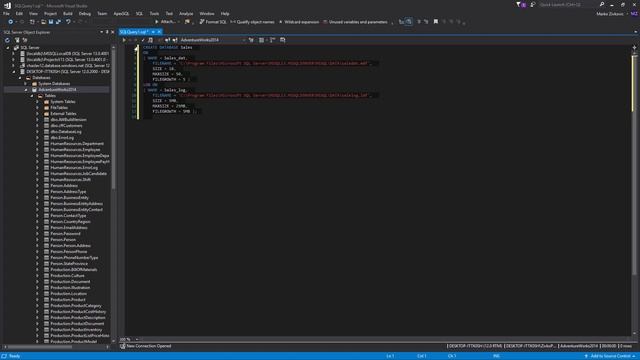Open the AdventureWorks2014 database dropdown

pyautogui.click(x=212, y=40)
